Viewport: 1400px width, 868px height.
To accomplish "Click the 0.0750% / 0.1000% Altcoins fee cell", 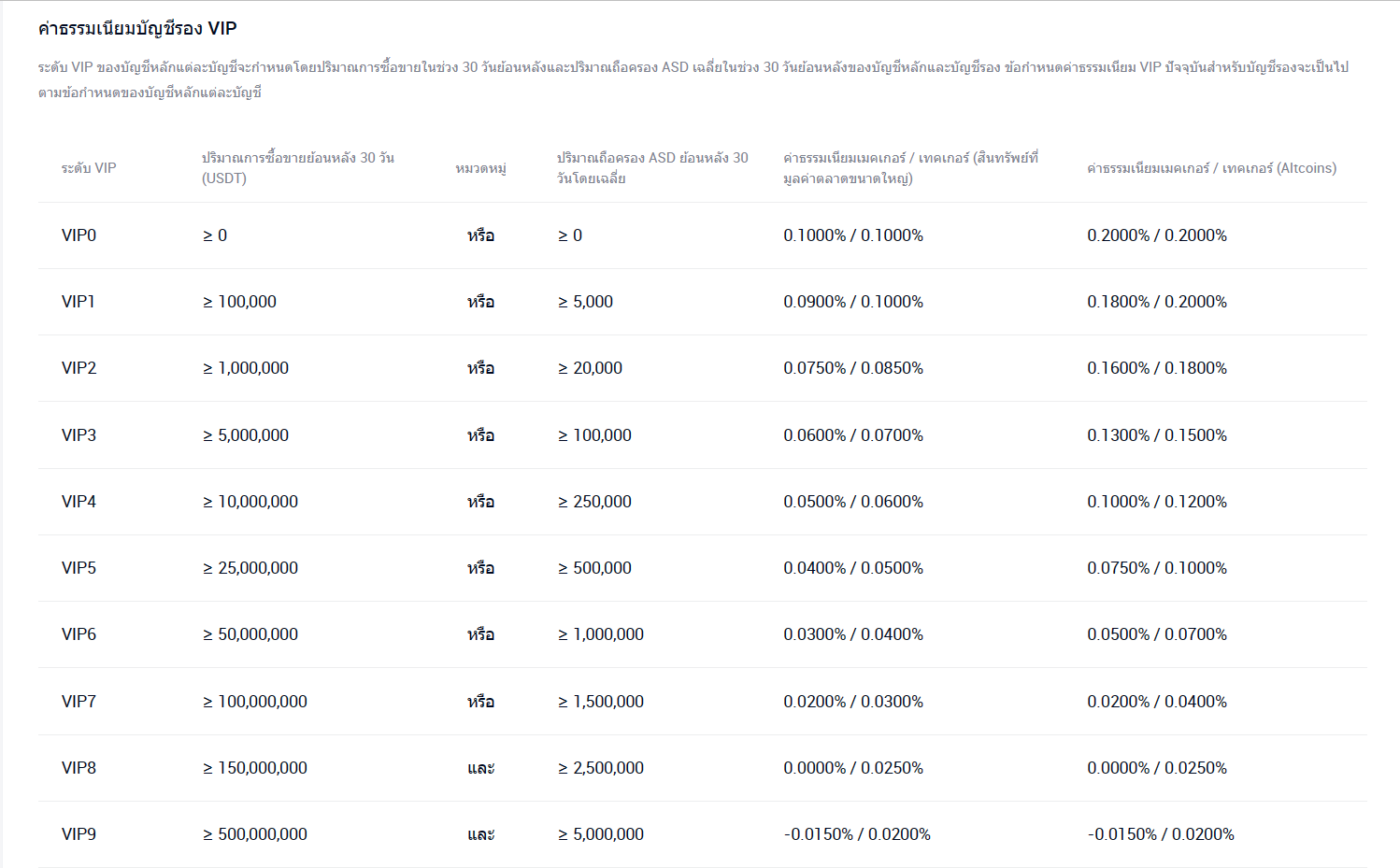I will click(1157, 568).
